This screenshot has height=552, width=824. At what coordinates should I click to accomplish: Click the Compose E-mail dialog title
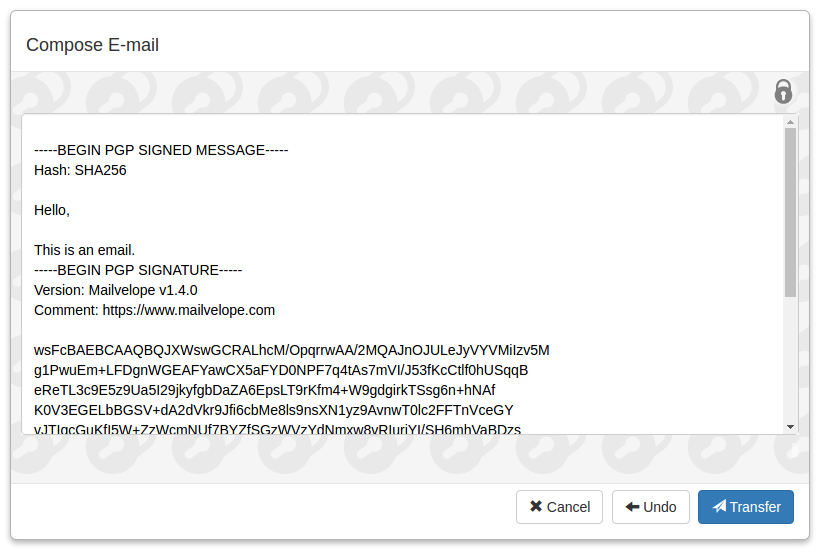[92, 45]
